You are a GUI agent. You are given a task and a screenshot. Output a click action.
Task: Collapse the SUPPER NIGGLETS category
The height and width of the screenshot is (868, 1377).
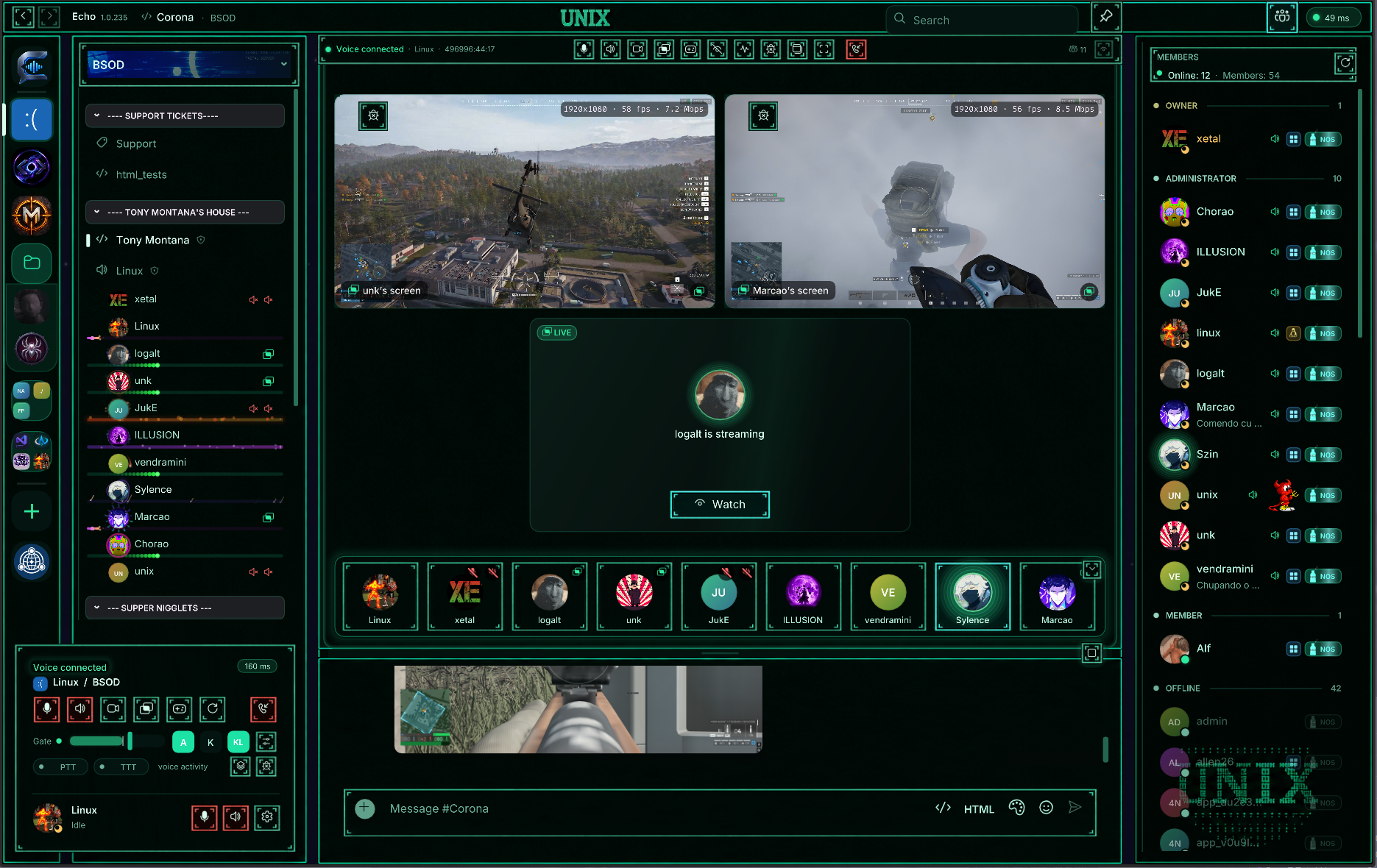185,608
